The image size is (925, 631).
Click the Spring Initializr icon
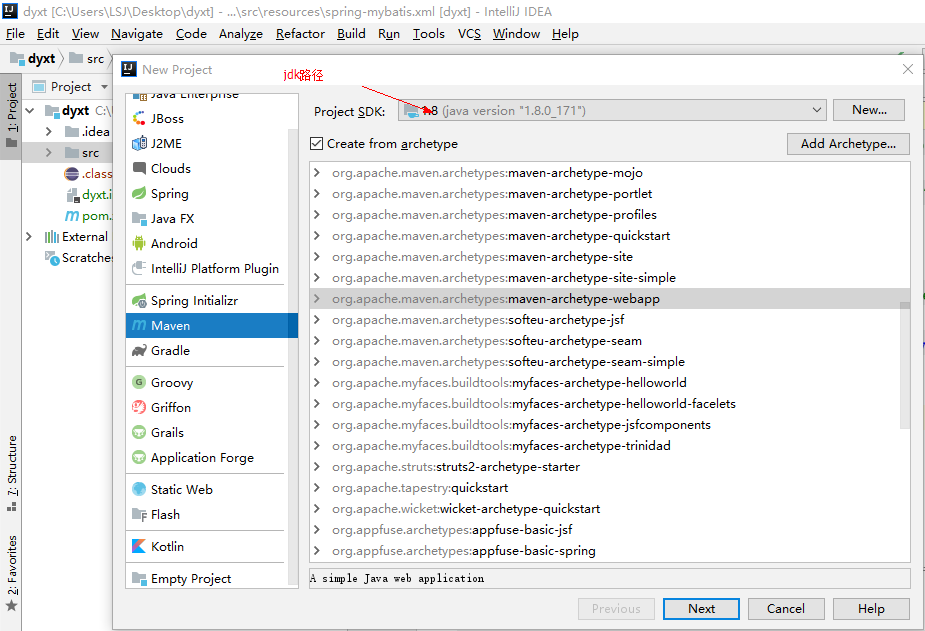[139, 301]
